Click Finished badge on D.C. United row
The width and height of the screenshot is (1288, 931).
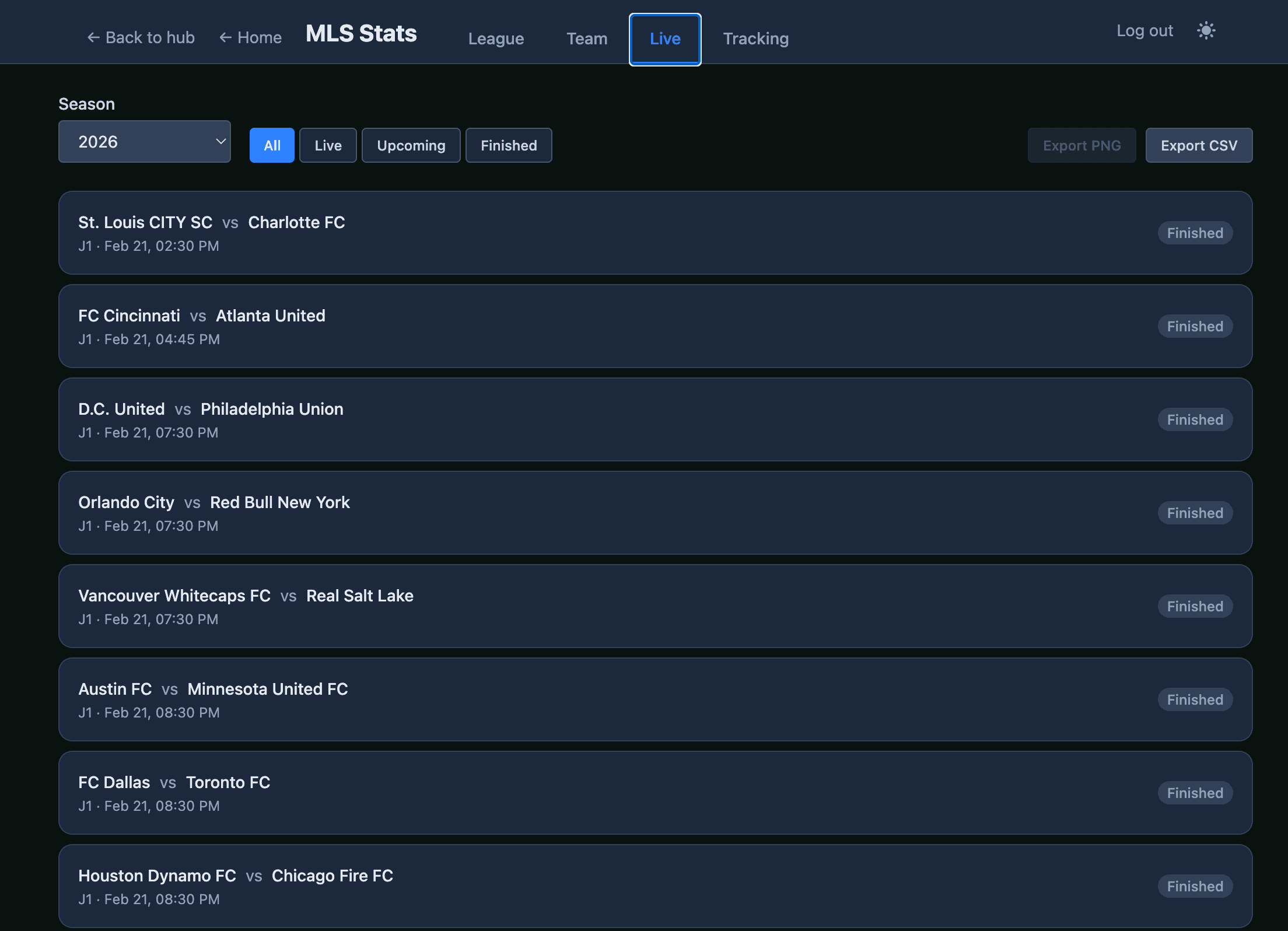pos(1195,419)
